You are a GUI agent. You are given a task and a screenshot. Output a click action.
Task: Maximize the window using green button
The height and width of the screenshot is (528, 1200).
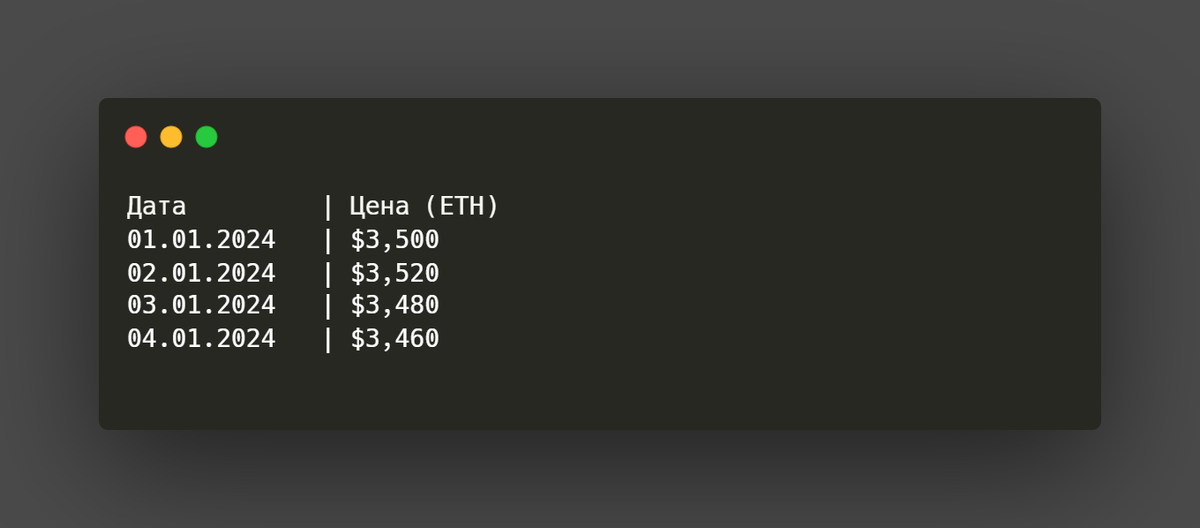click(x=206, y=137)
